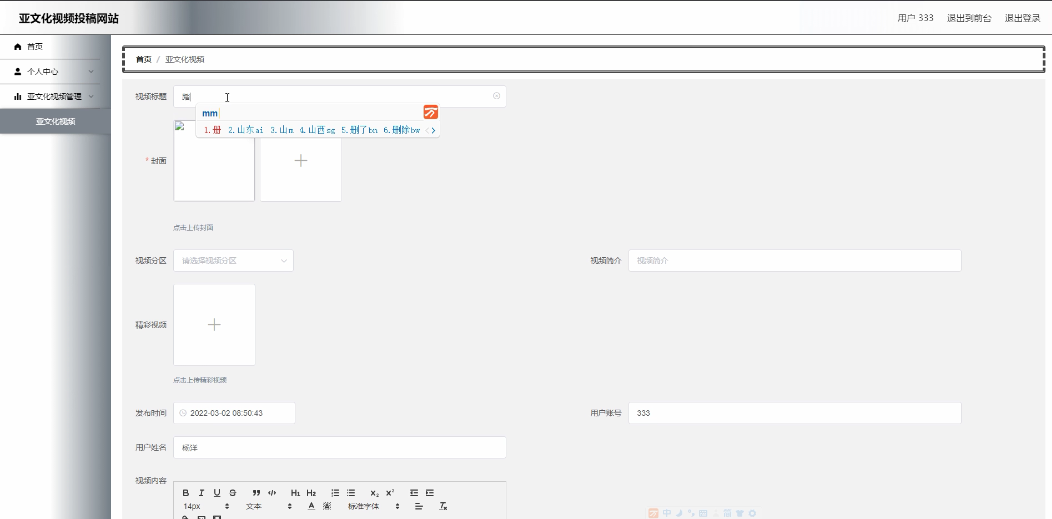The image size is (1052, 519).
Task: Click the plus tile to upload a cover
Action: [x=301, y=160]
